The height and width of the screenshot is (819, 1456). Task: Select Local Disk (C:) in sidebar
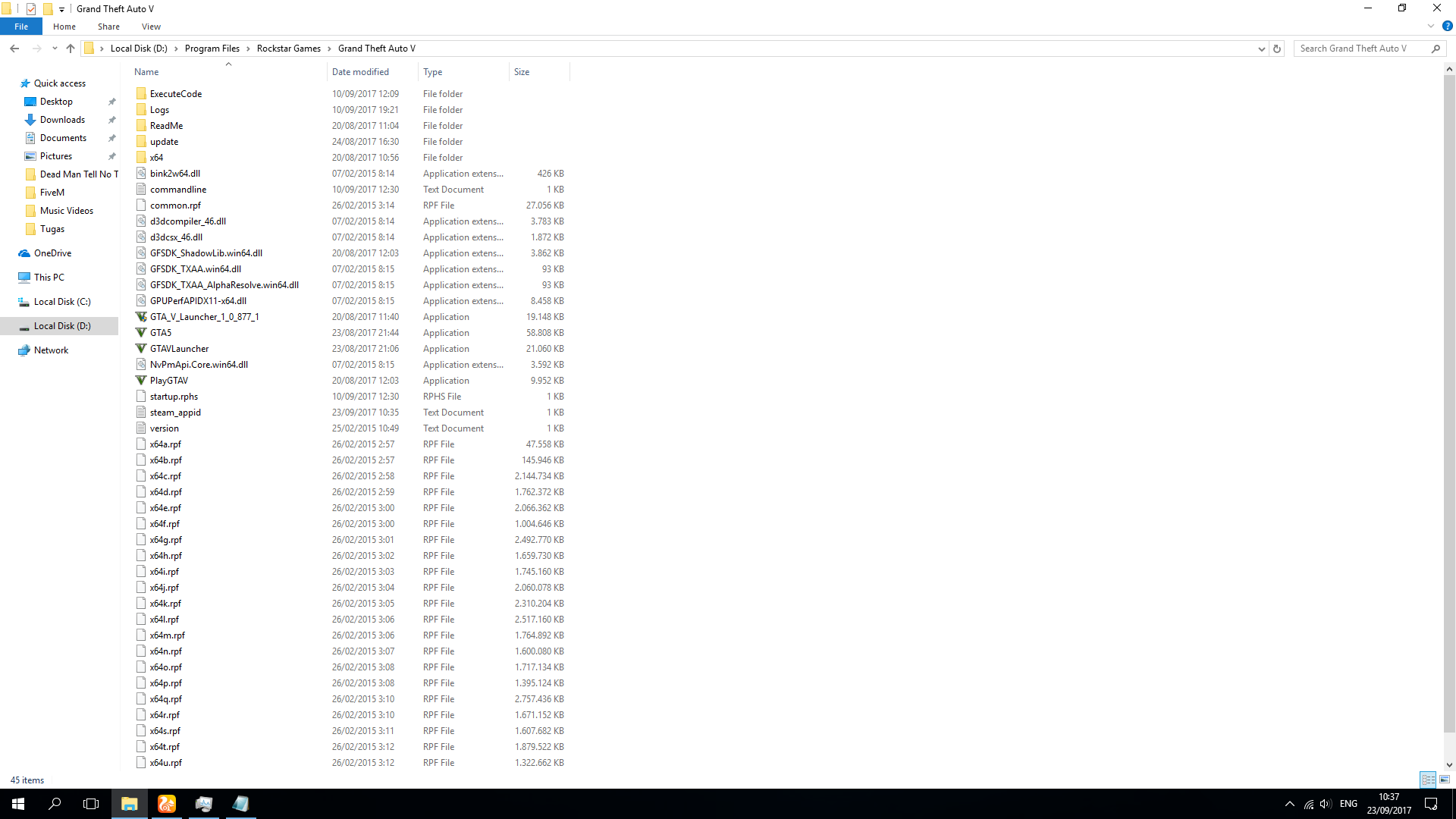tap(62, 302)
